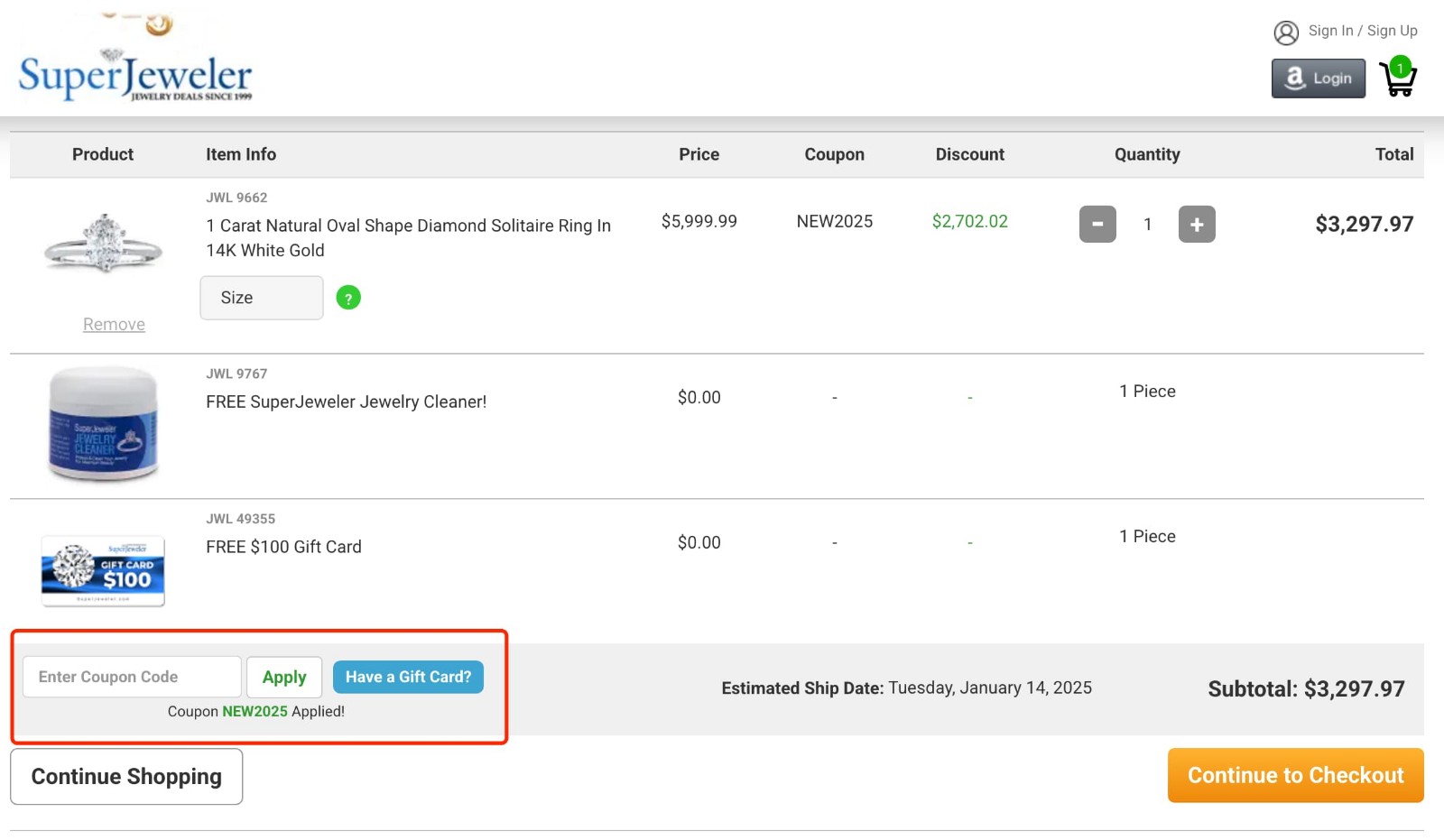Open the green size help question mark
This screenshot has height=840, width=1444.
point(348,297)
